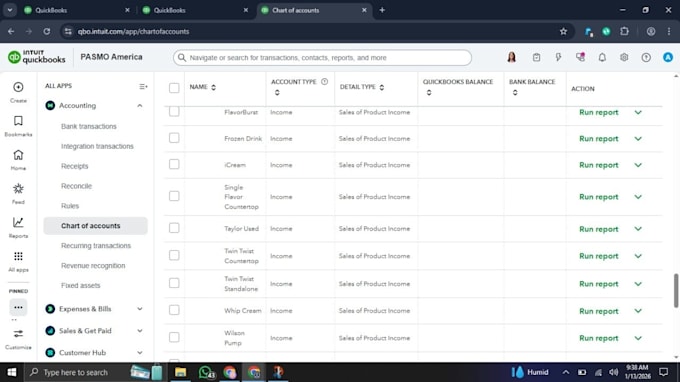The width and height of the screenshot is (680, 382).
Task: Open the All apps grid icon
Action: [18, 256]
